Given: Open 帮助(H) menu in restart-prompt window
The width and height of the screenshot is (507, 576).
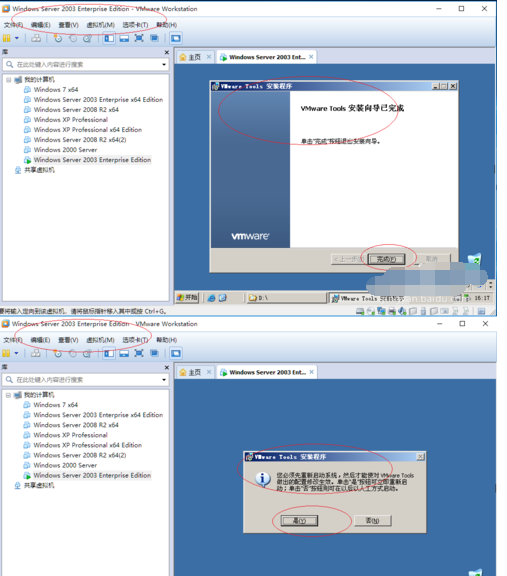Looking at the screenshot, I should [166, 340].
